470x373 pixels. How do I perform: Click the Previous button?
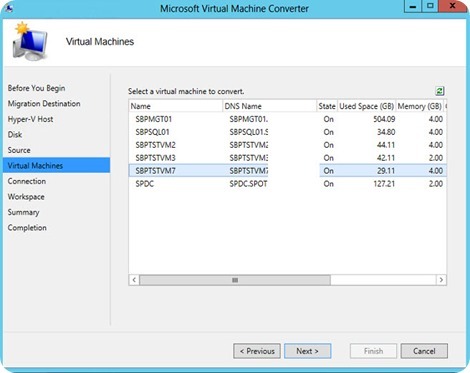(x=257, y=351)
